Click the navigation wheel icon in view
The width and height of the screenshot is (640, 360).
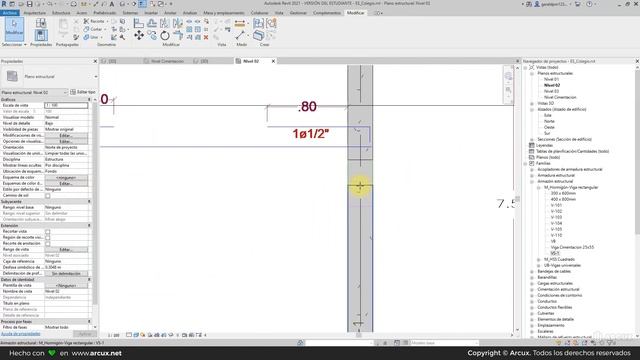coord(508,76)
